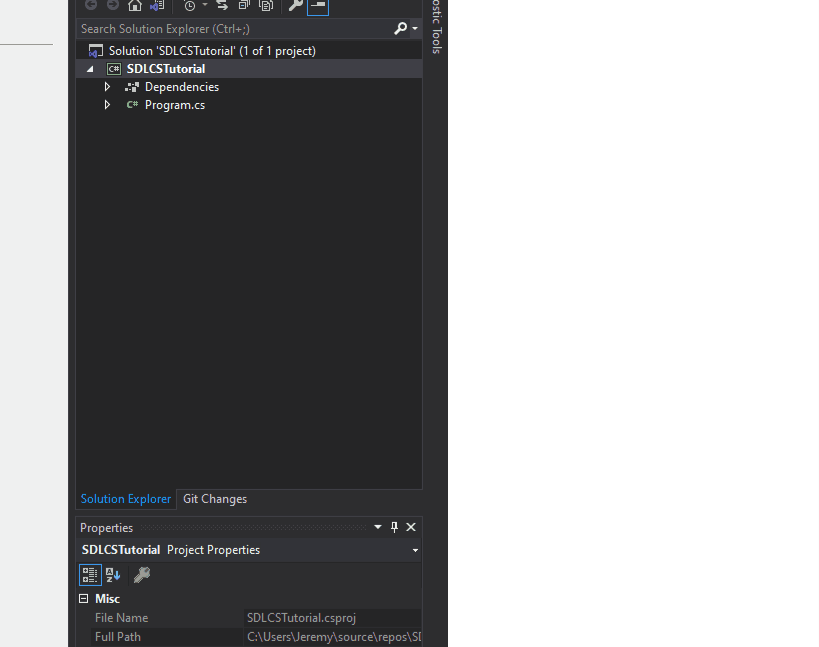
Task: Open Property Pages key-wrench icon
Action: (142, 575)
